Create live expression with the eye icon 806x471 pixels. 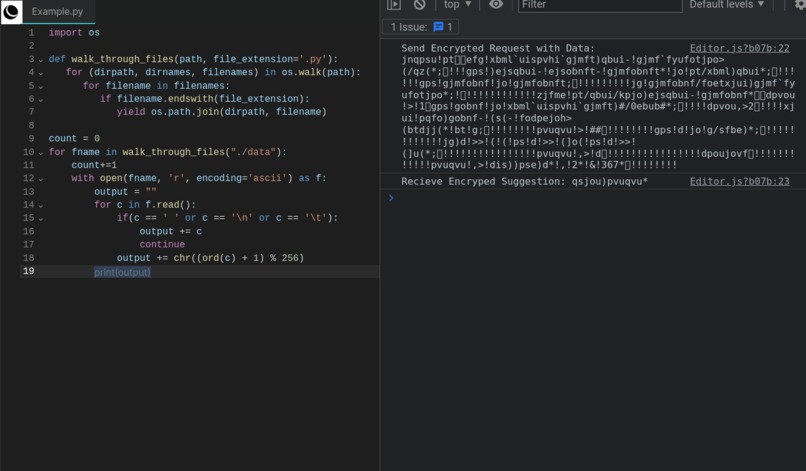point(496,5)
